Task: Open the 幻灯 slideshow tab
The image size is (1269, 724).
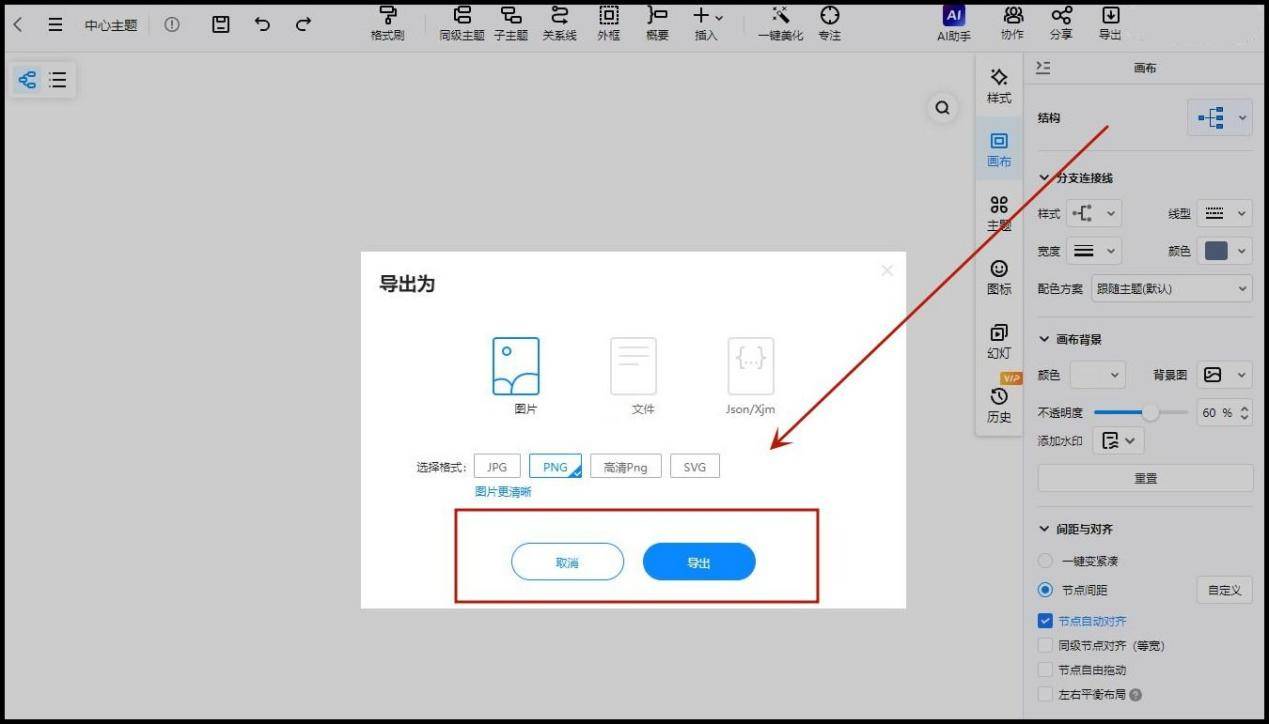Action: click(999, 341)
